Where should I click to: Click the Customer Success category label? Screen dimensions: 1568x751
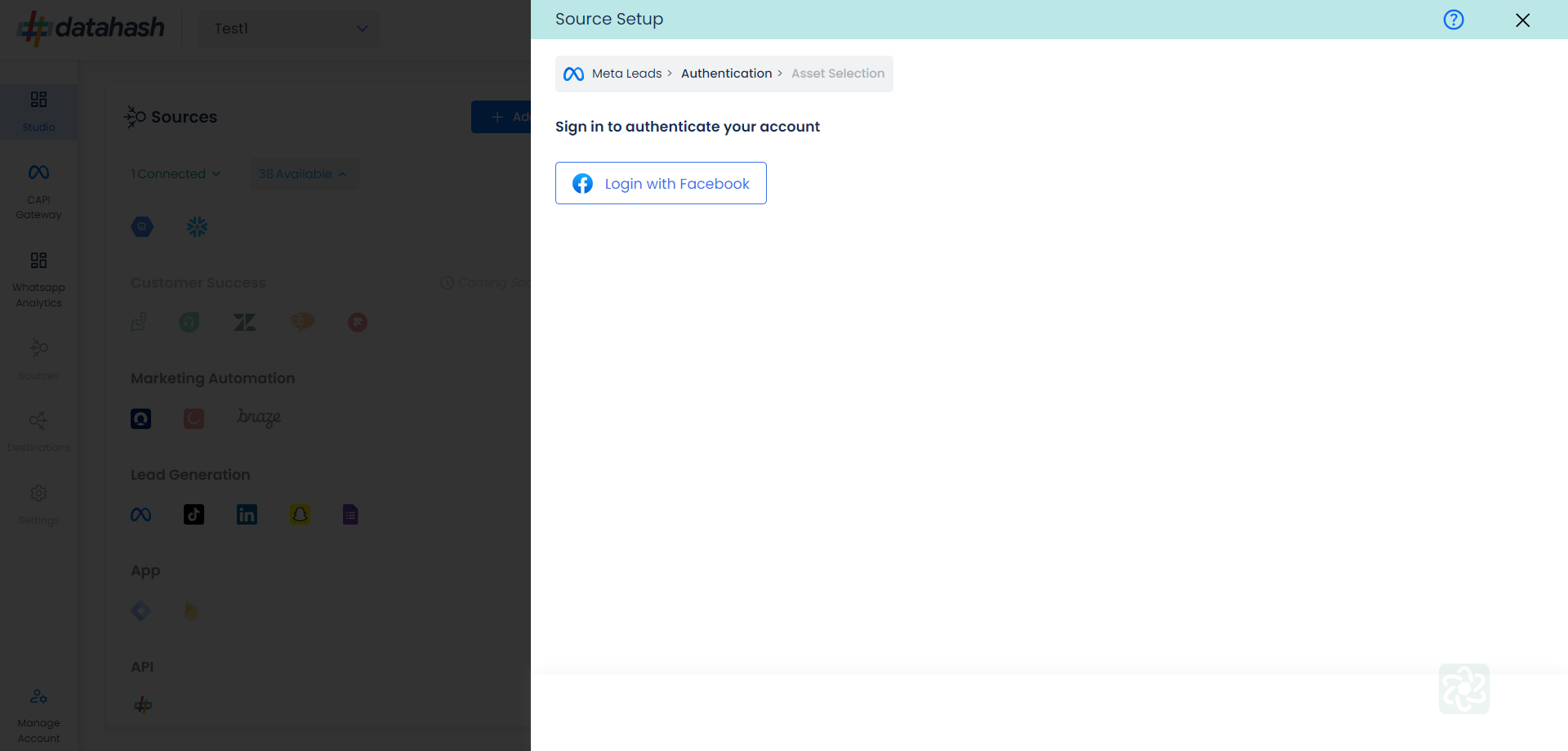(x=198, y=283)
